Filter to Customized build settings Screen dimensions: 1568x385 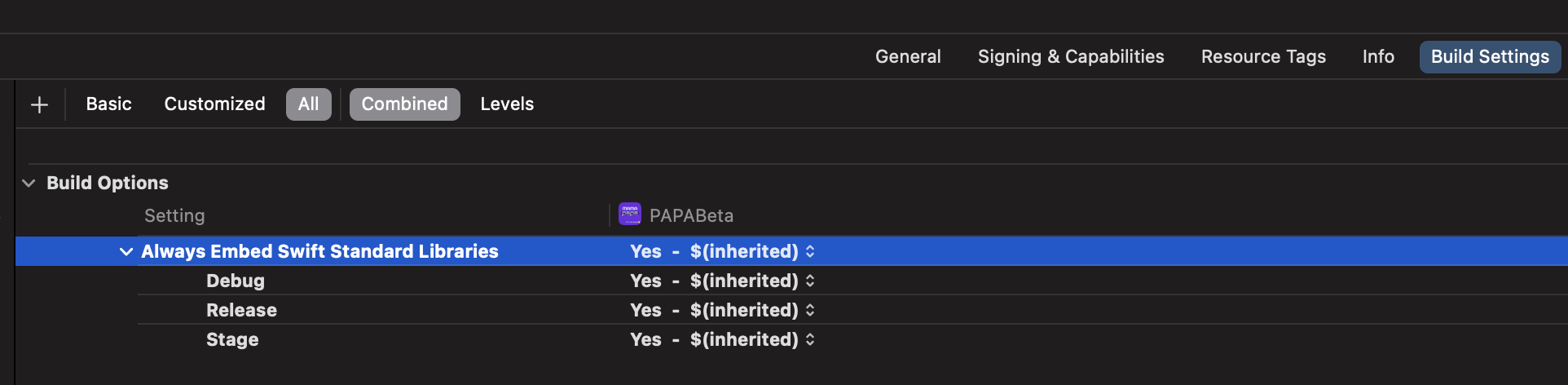click(215, 104)
